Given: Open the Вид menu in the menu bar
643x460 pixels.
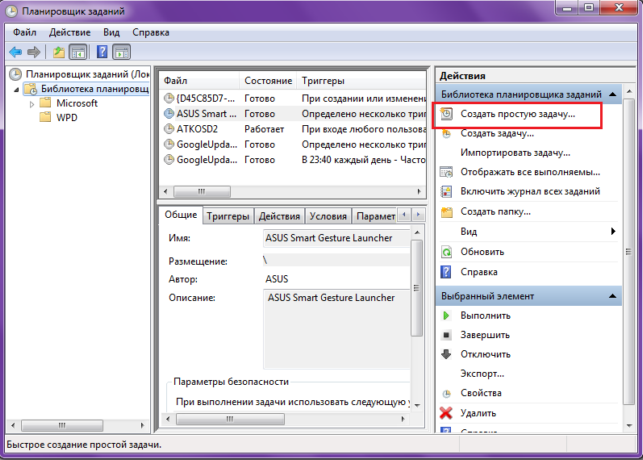Looking at the screenshot, I should [112, 32].
